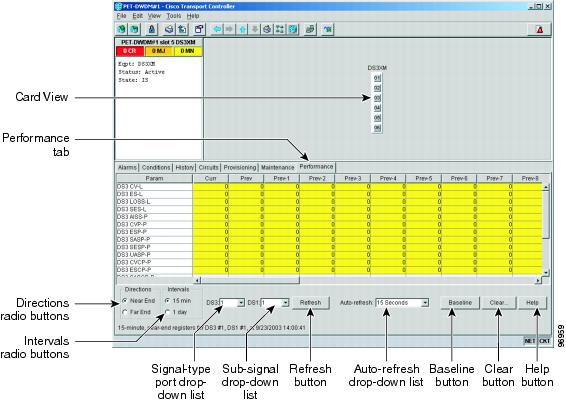566x402 pixels.
Task: Open the Tools menu
Action: click(x=173, y=16)
